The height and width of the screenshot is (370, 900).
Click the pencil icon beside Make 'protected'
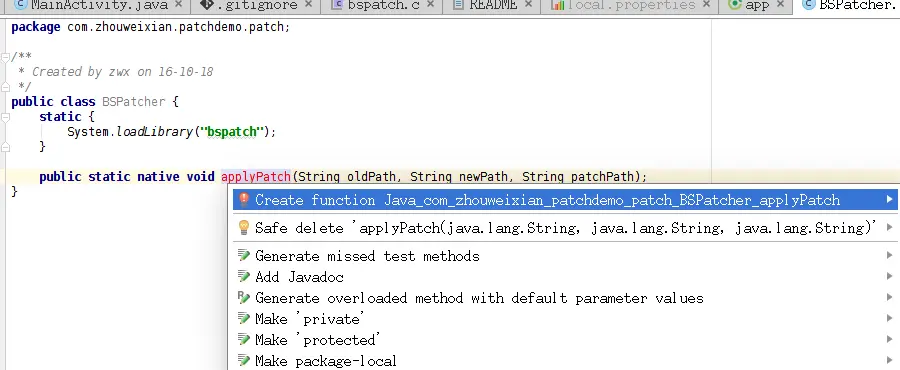(244, 340)
